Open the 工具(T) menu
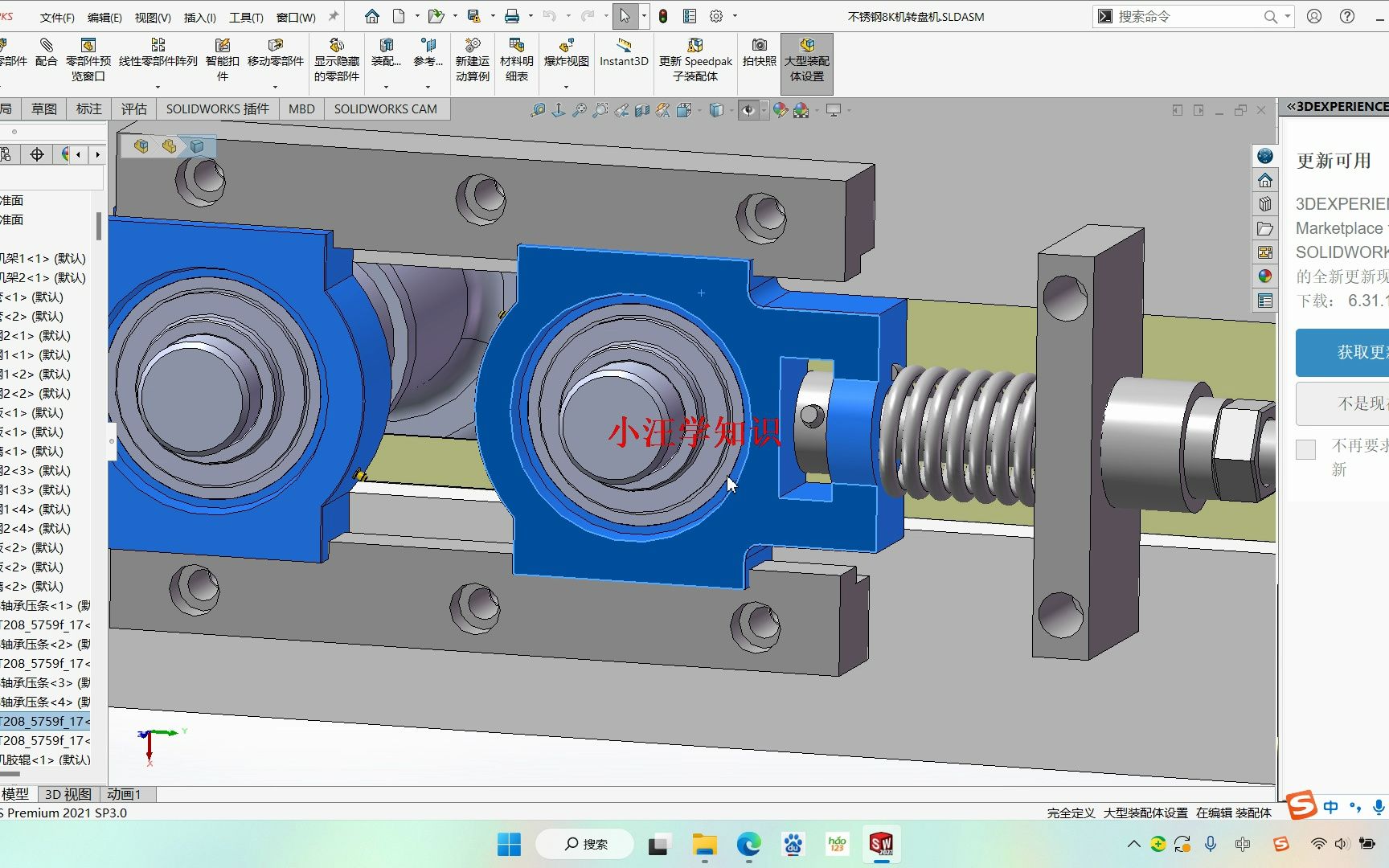The height and width of the screenshot is (868, 1389). point(246,17)
